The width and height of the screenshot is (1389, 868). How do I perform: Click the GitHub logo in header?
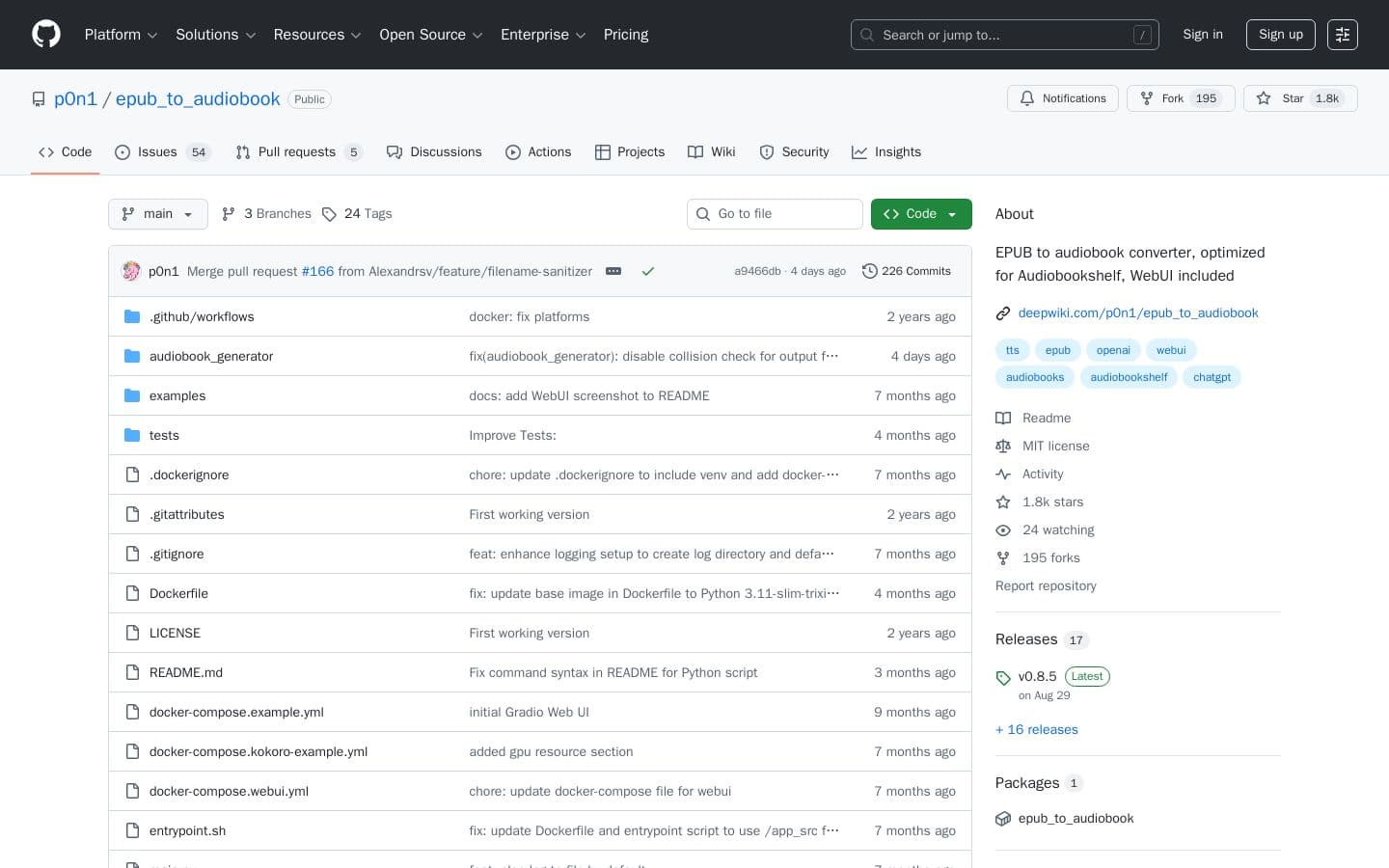coord(46,35)
